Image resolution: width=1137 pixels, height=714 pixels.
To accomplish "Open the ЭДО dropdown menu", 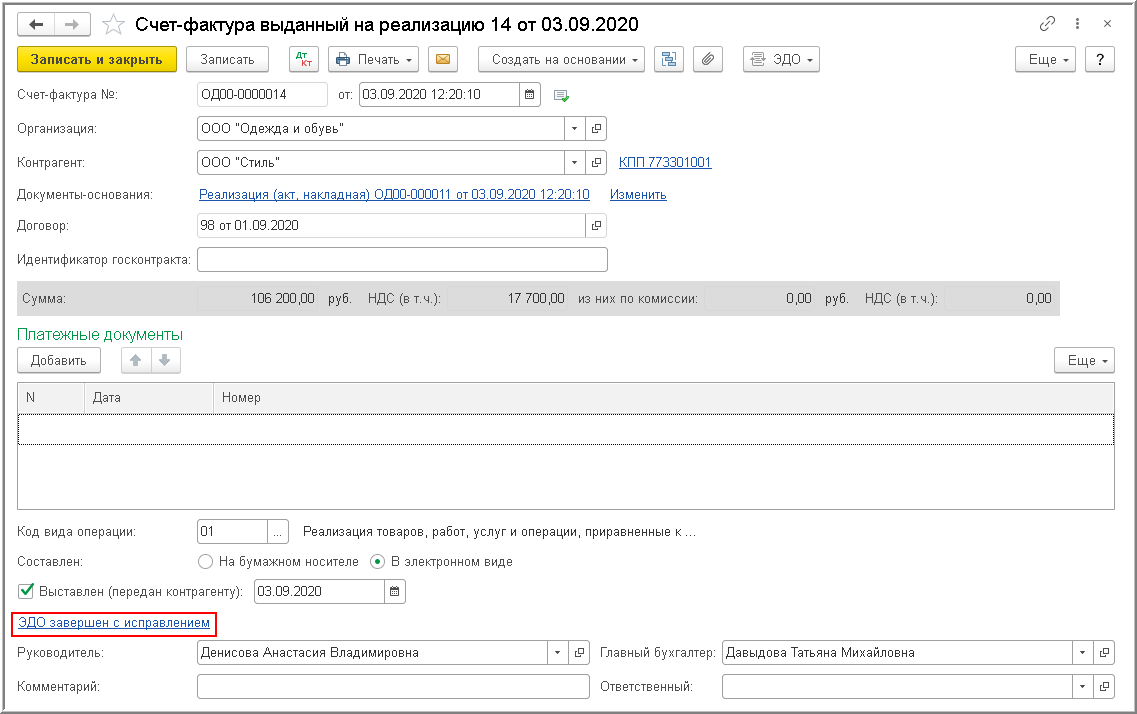I will (781, 59).
